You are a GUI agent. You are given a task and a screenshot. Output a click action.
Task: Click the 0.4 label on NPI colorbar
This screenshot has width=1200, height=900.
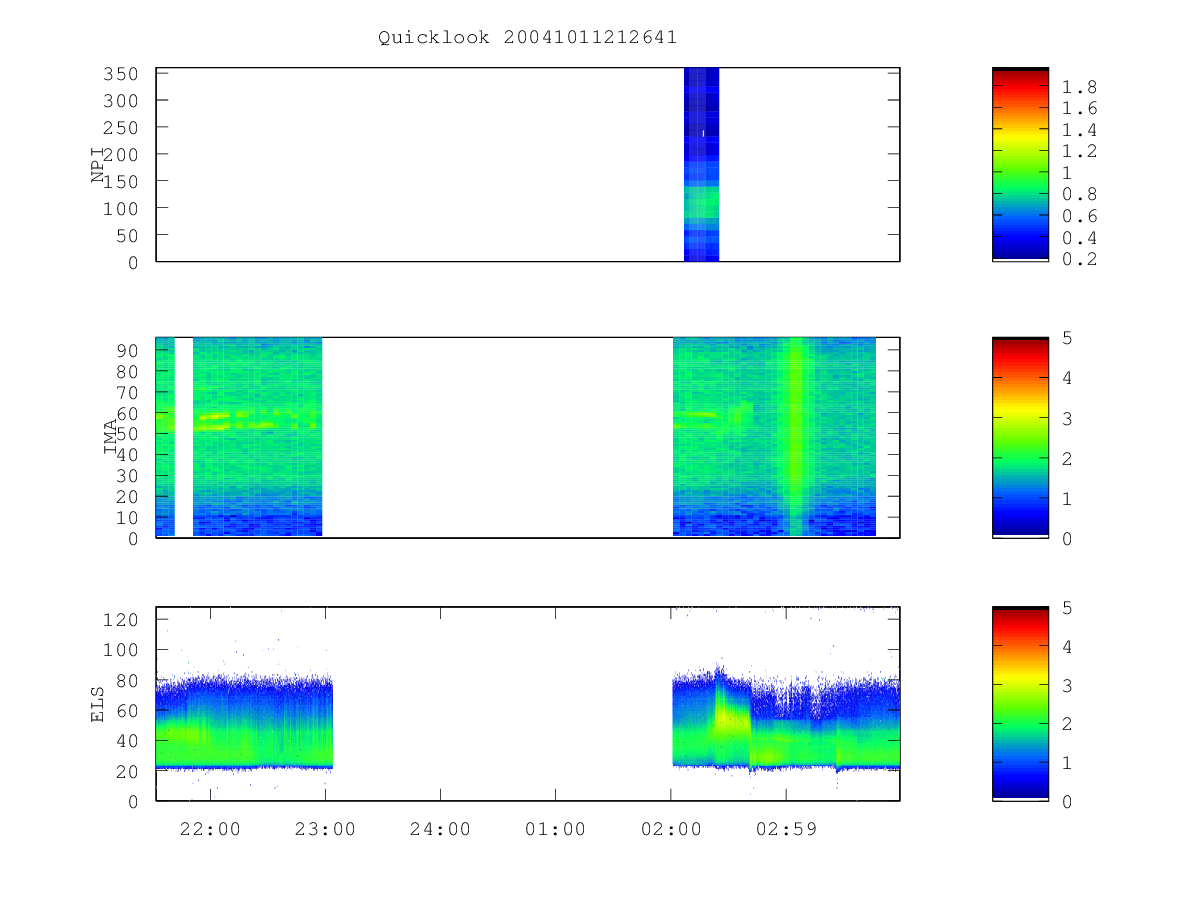pyautogui.click(x=1079, y=239)
